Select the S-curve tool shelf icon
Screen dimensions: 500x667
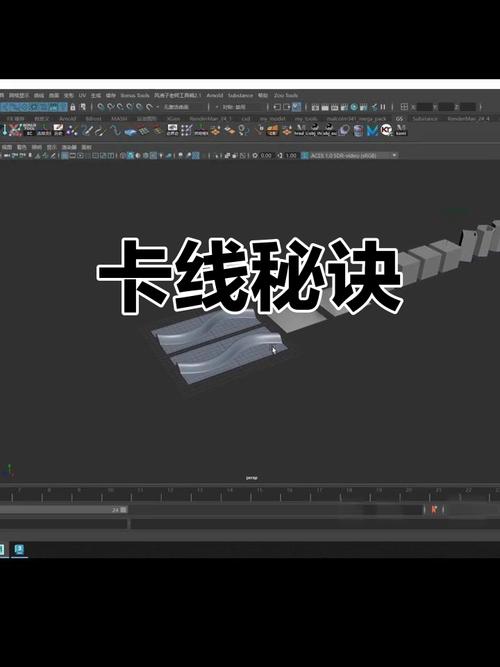coord(115,130)
